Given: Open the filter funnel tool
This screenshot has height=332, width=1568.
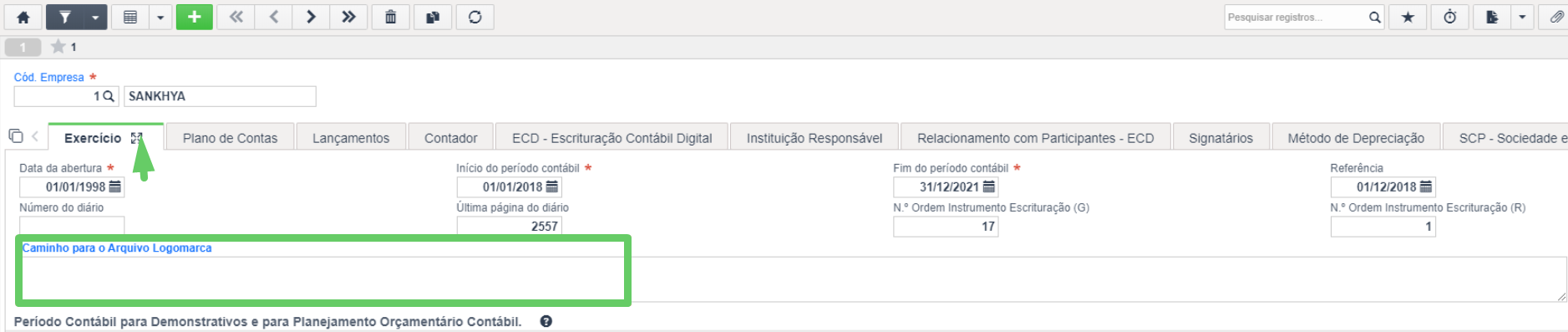Looking at the screenshot, I should pos(65,17).
